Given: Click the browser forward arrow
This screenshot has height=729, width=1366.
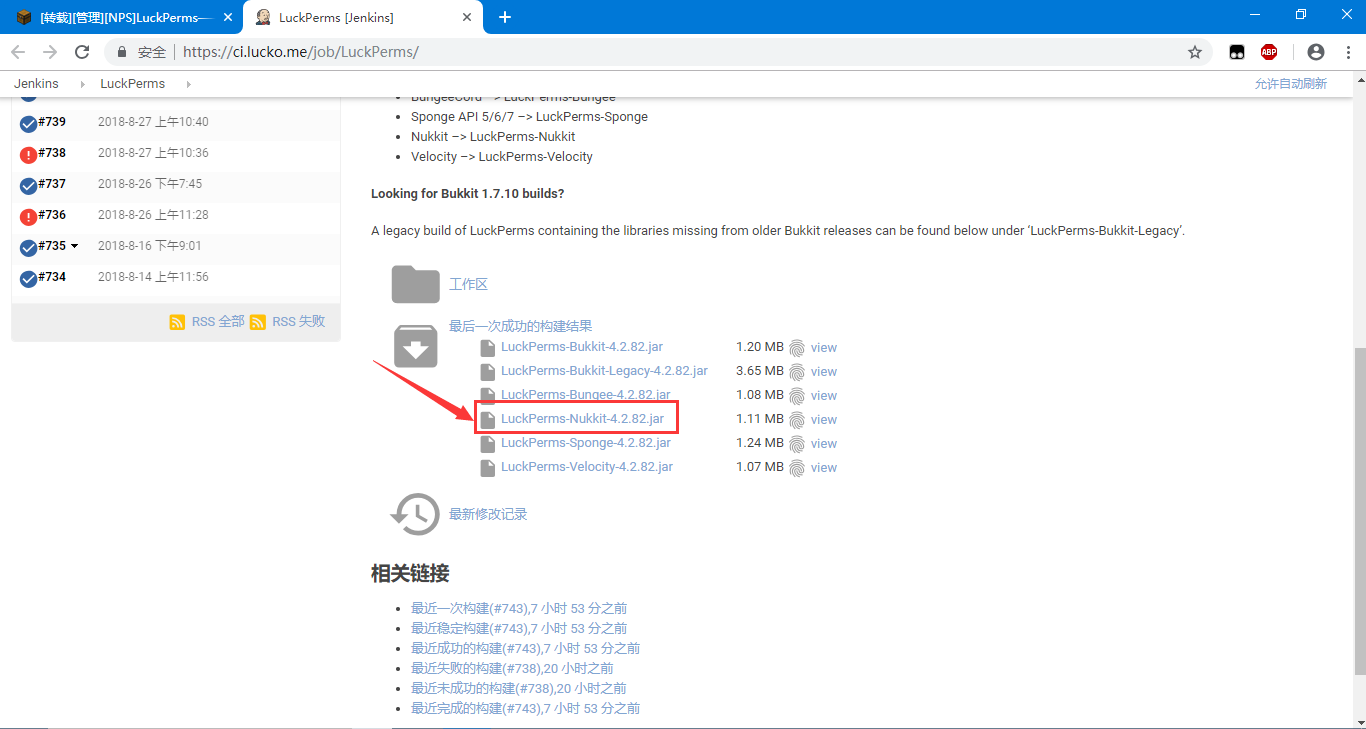Looking at the screenshot, I should point(50,52).
